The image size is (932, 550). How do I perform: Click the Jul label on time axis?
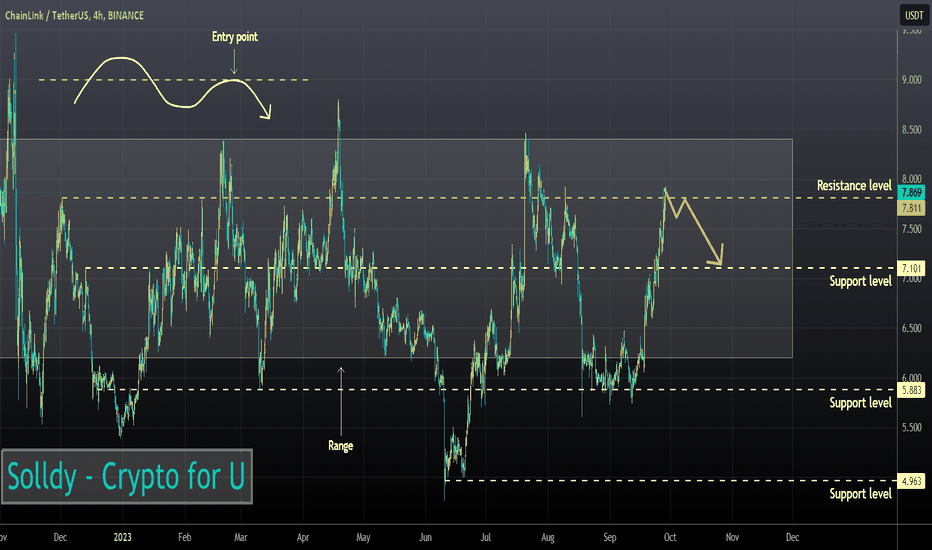486,538
